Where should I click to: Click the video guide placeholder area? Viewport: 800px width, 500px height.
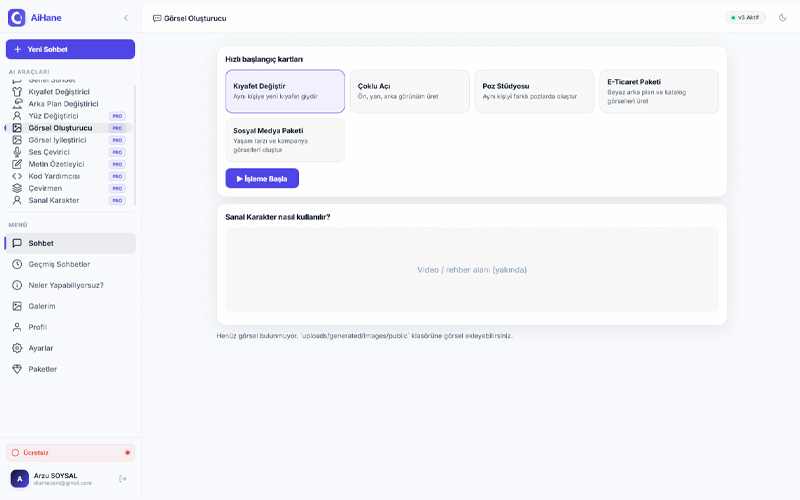pyautogui.click(x=472, y=269)
